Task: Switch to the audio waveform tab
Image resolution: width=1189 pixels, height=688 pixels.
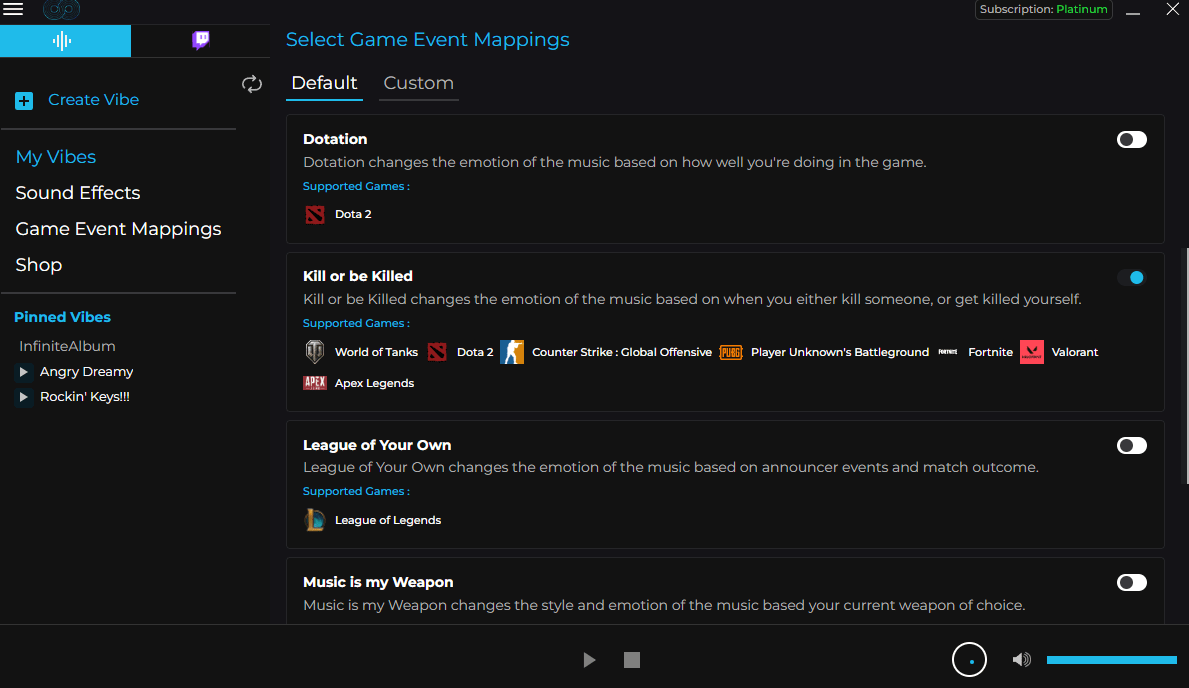Action: [x=65, y=41]
